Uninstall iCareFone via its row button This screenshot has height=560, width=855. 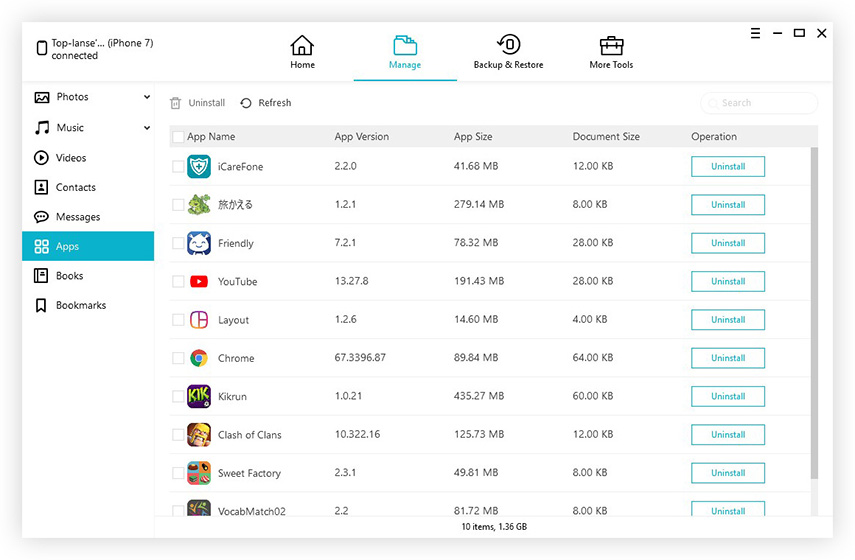coord(728,166)
